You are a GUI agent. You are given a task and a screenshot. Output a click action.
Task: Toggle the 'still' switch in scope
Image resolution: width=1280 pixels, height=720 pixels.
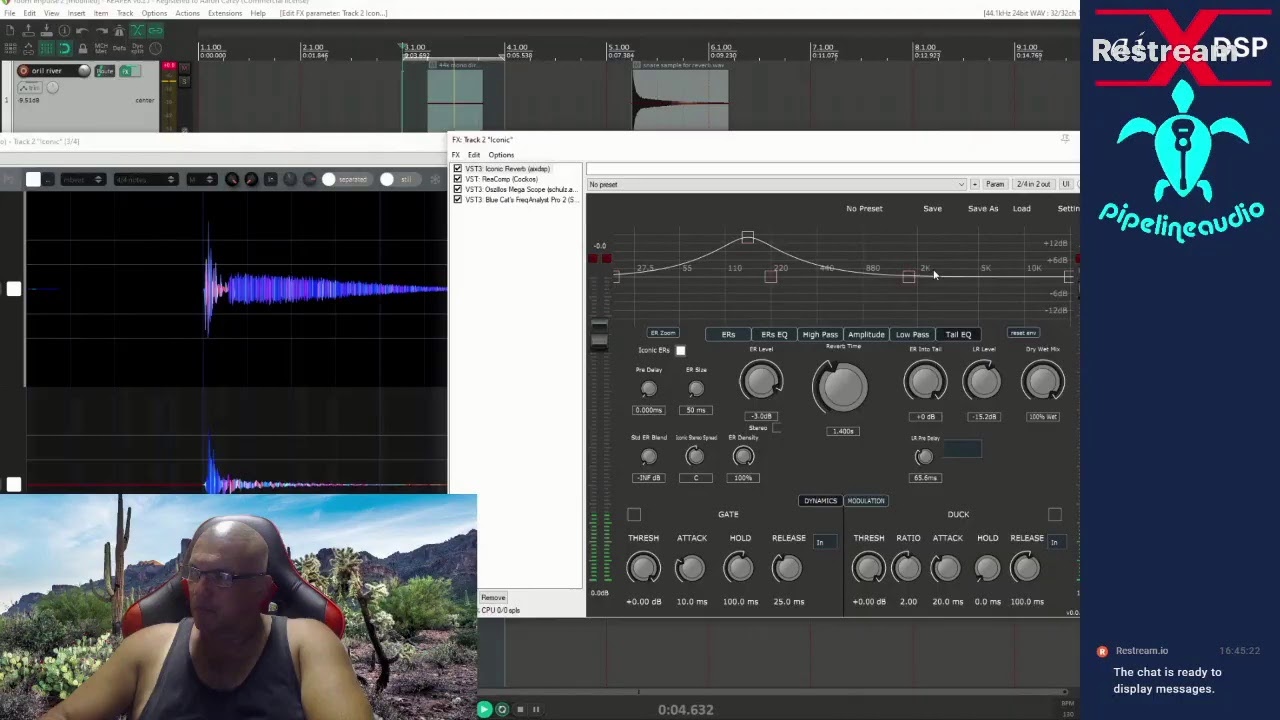(x=400, y=179)
